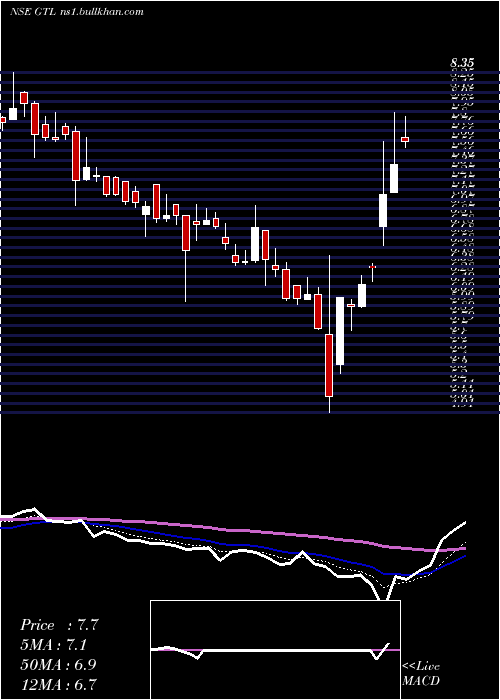Click the 'NSE GTL ns1.bullkhan.com' chart title

[x=77, y=12]
